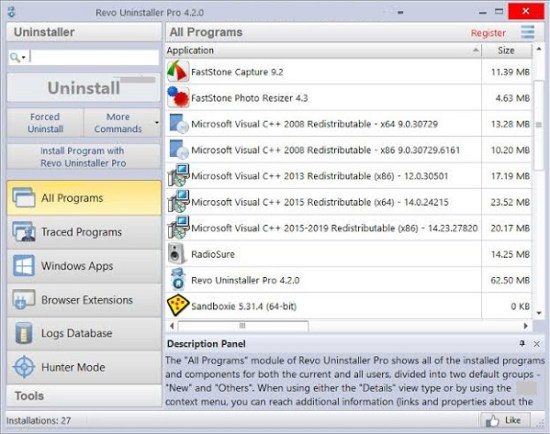The height and width of the screenshot is (434, 550).
Task: Click the Hunter Mode crosshair icon
Action: (x=24, y=367)
